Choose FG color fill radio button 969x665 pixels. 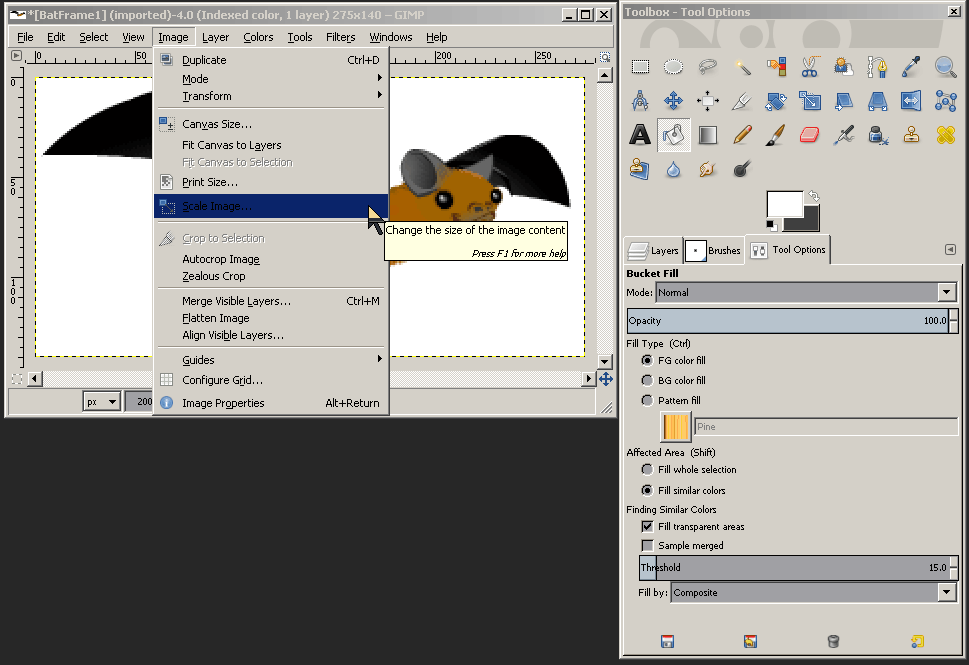pos(647,360)
